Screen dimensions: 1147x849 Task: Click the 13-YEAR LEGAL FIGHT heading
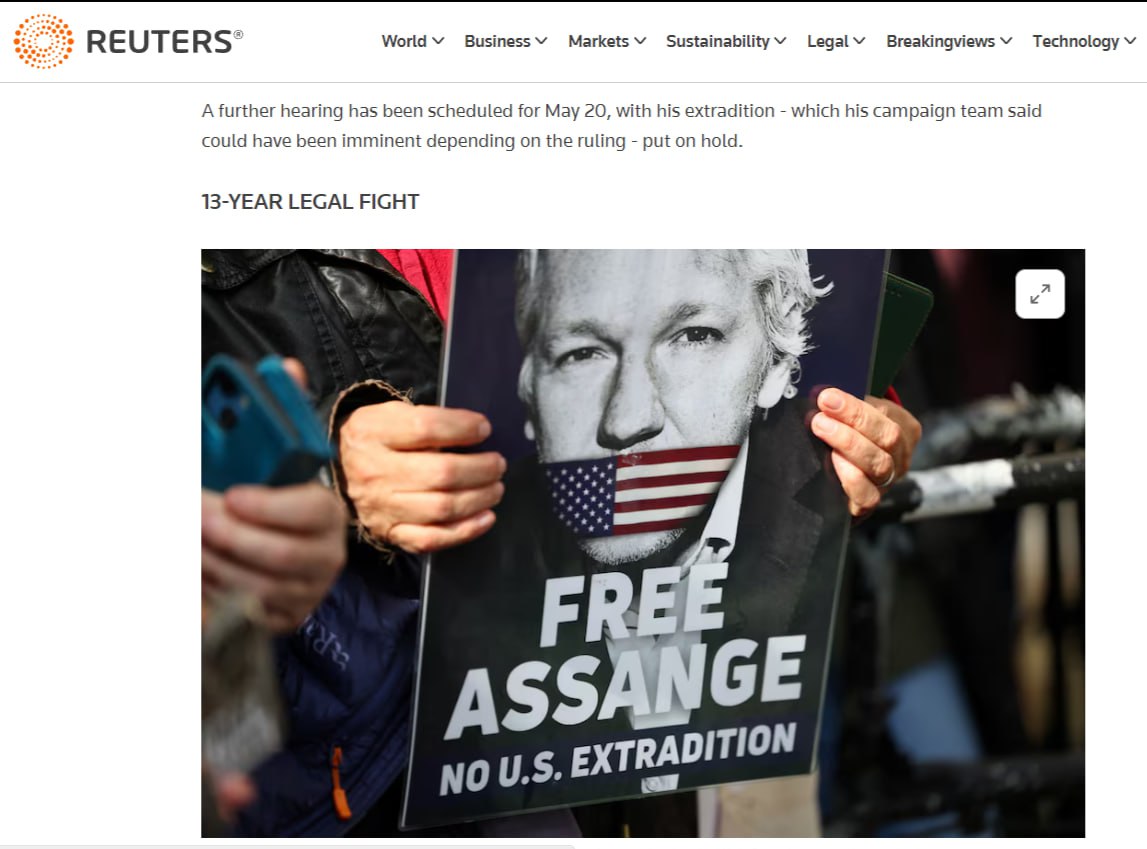click(310, 202)
